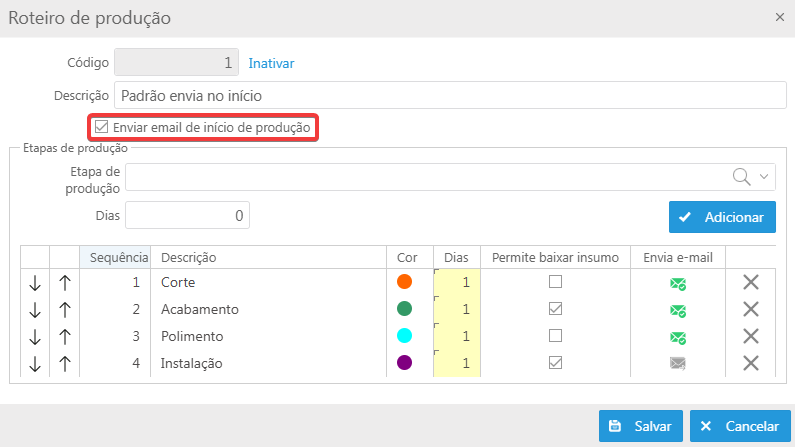Image resolution: width=795 pixels, height=447 pixels.
Task: Move Polimento row down with arrow
Action: 34,337
